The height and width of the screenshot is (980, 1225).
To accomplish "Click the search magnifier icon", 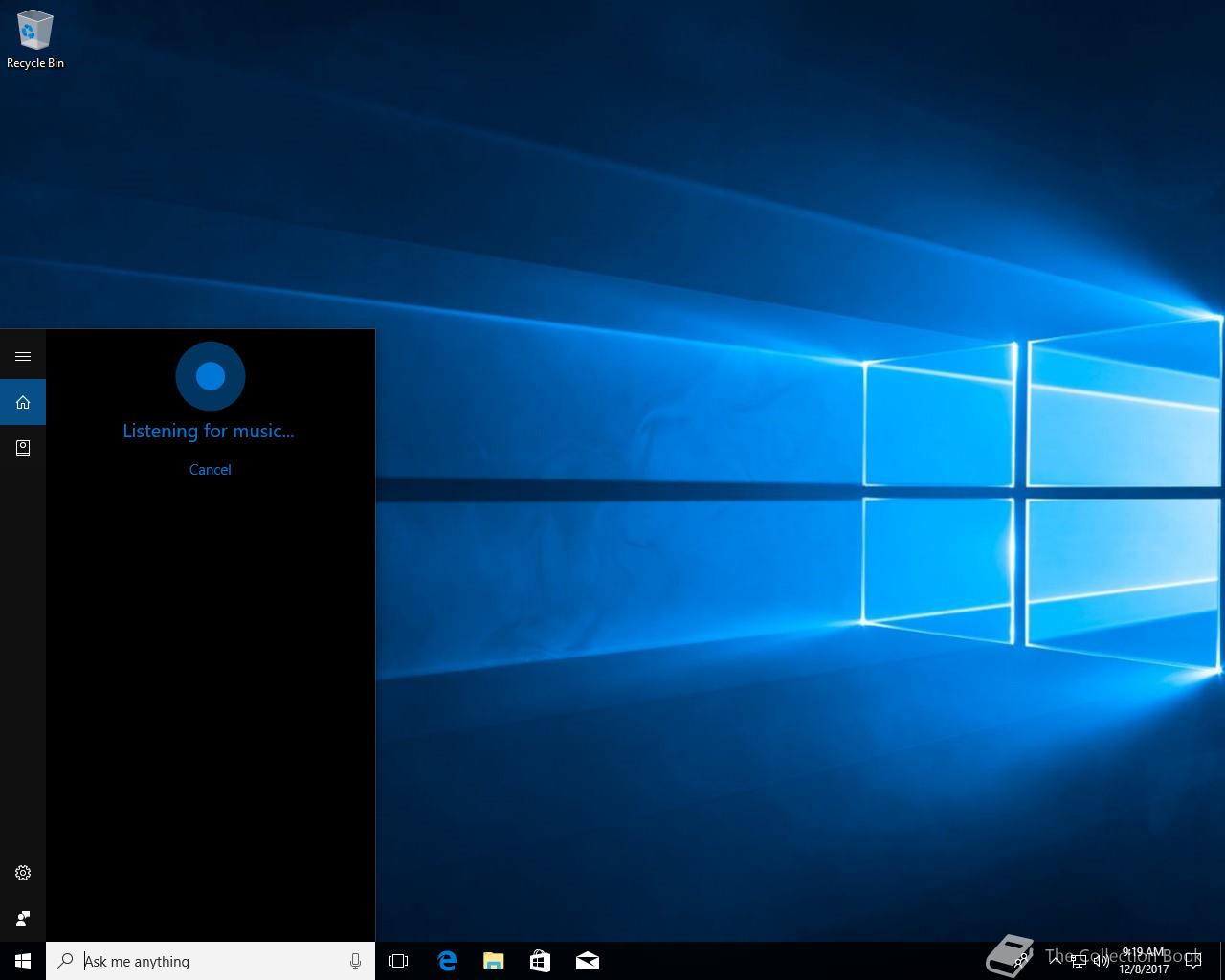I will click(65, 960).
